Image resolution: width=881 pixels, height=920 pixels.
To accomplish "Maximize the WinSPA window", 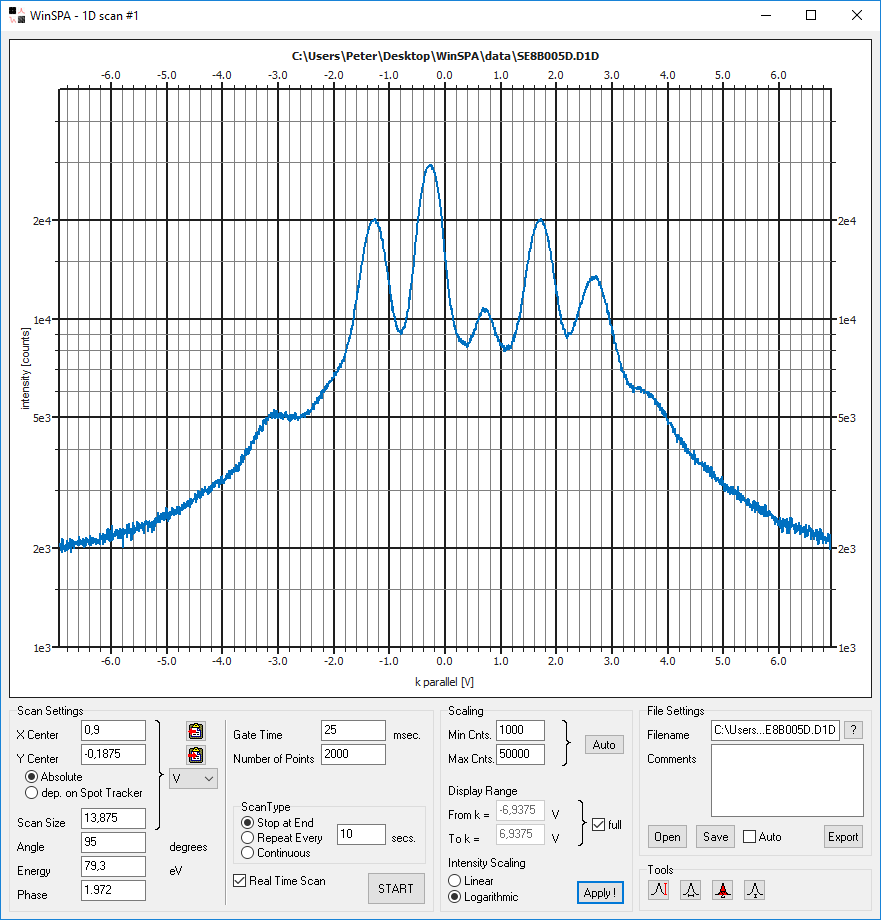I will (811, 15).
